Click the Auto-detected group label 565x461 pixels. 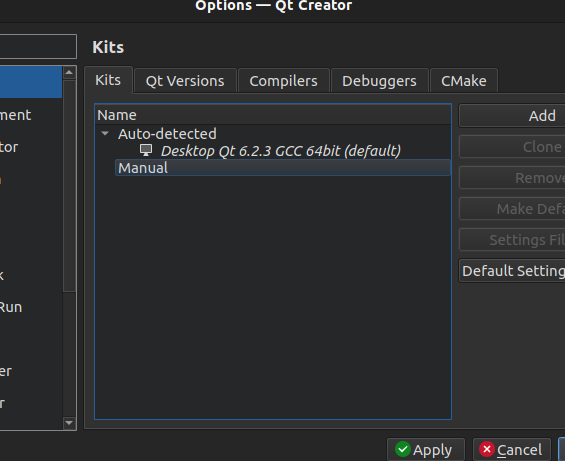167,134
